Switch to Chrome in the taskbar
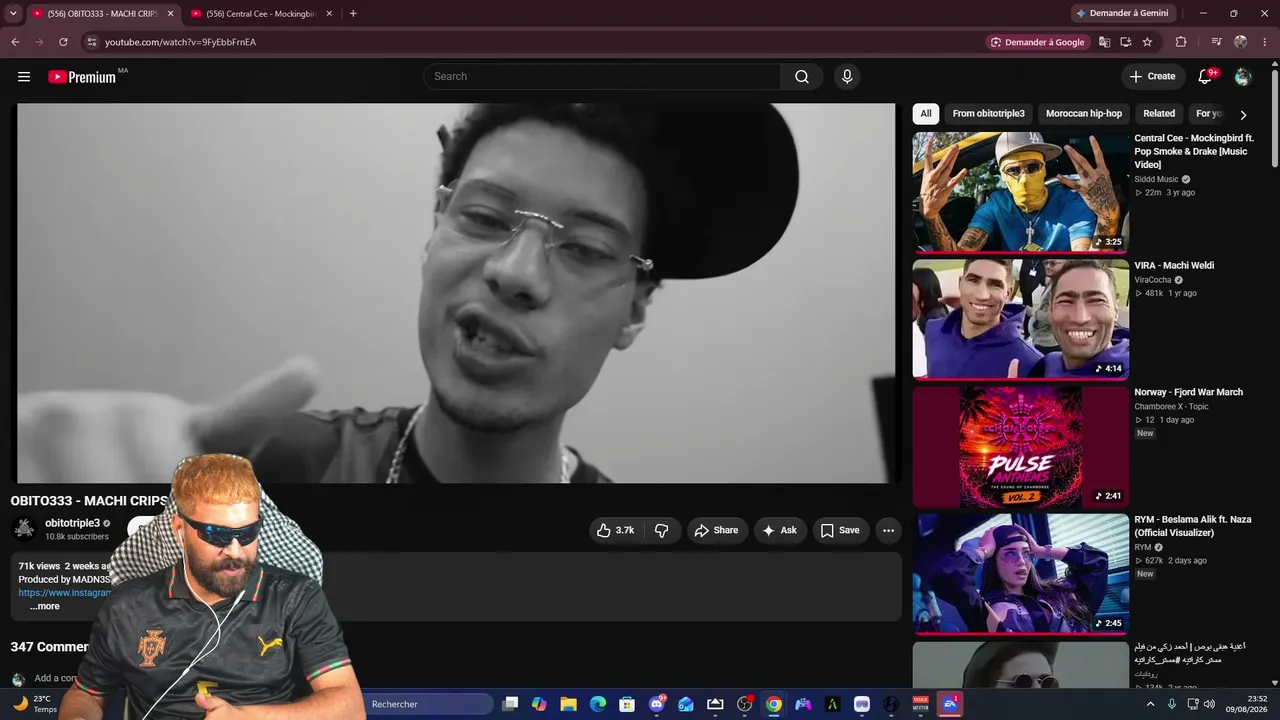Screen dimensions: 1280x720 coord(774,704)
